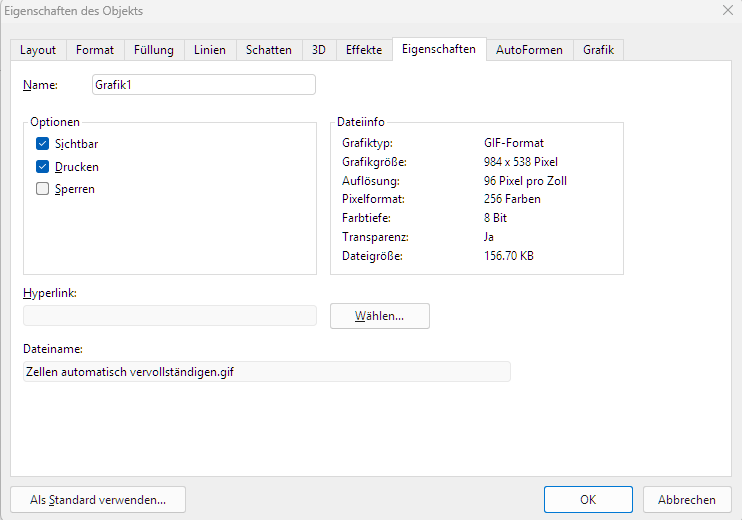Click the Dateiname field with the GIF filename
This screenshot has width=742, height=520.
coord(266,372)
